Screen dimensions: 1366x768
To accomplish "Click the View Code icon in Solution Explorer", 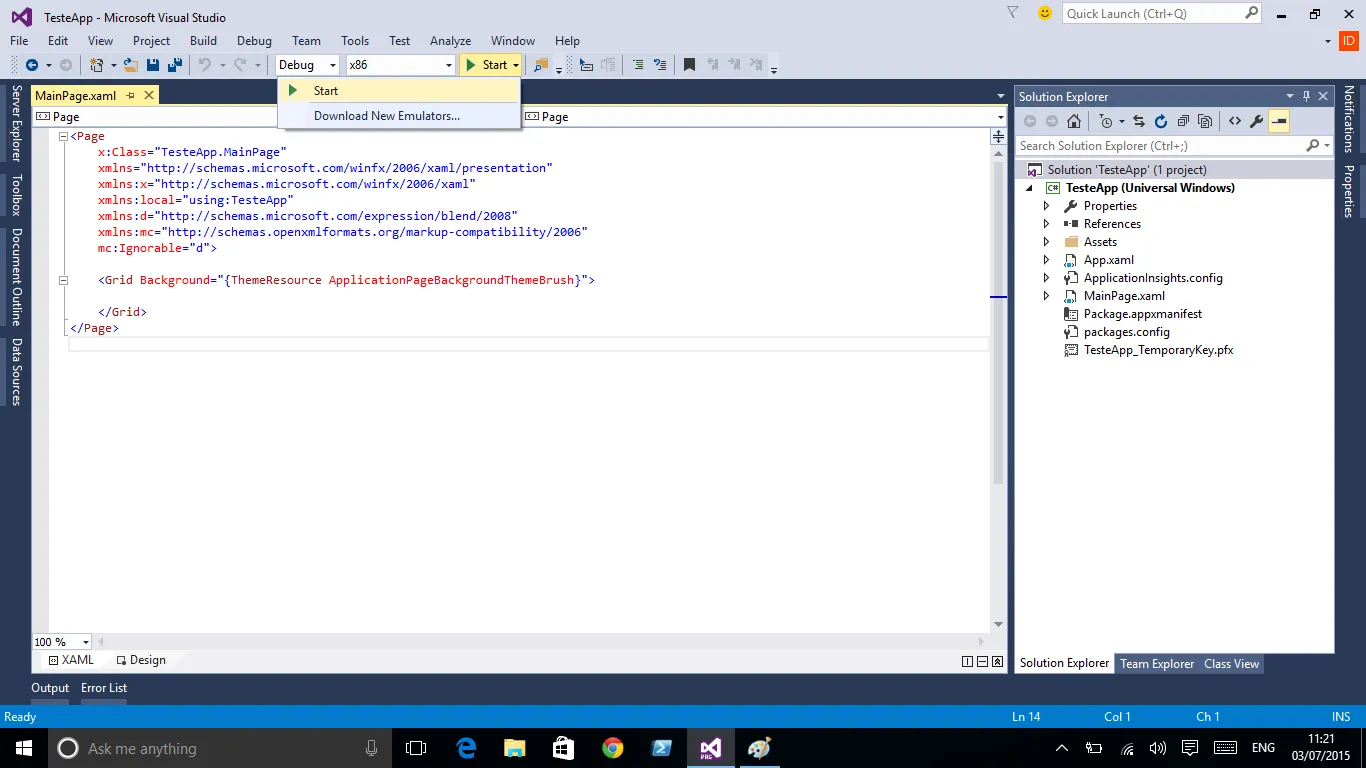I will (x=1235, y=121).
